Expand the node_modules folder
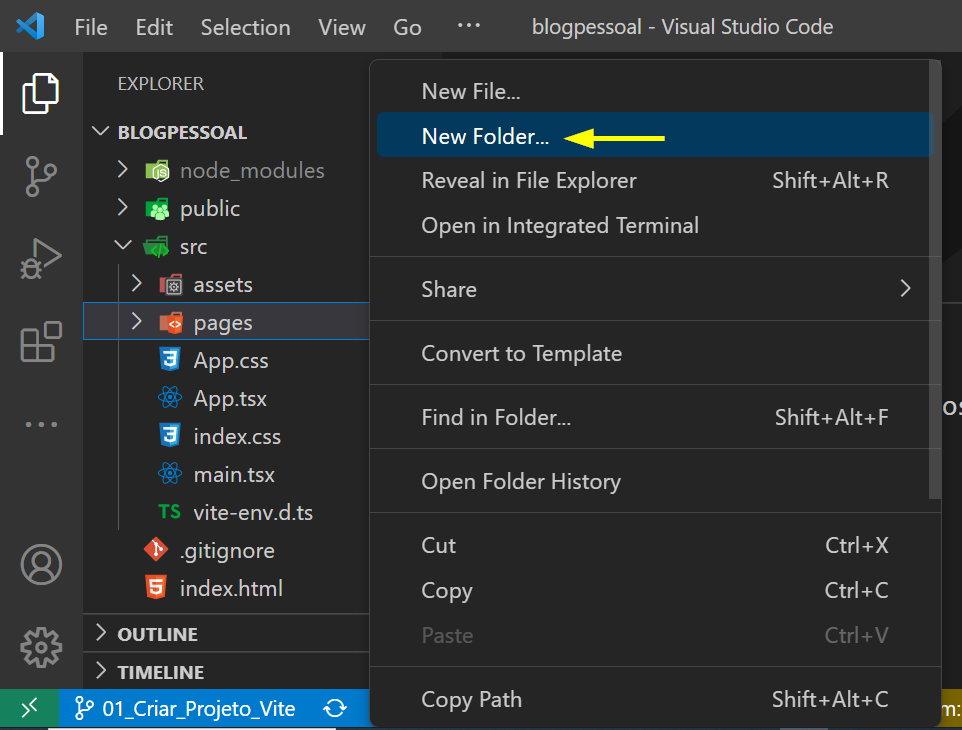This screenshot has height=730, width=962. tap(123, 170)
